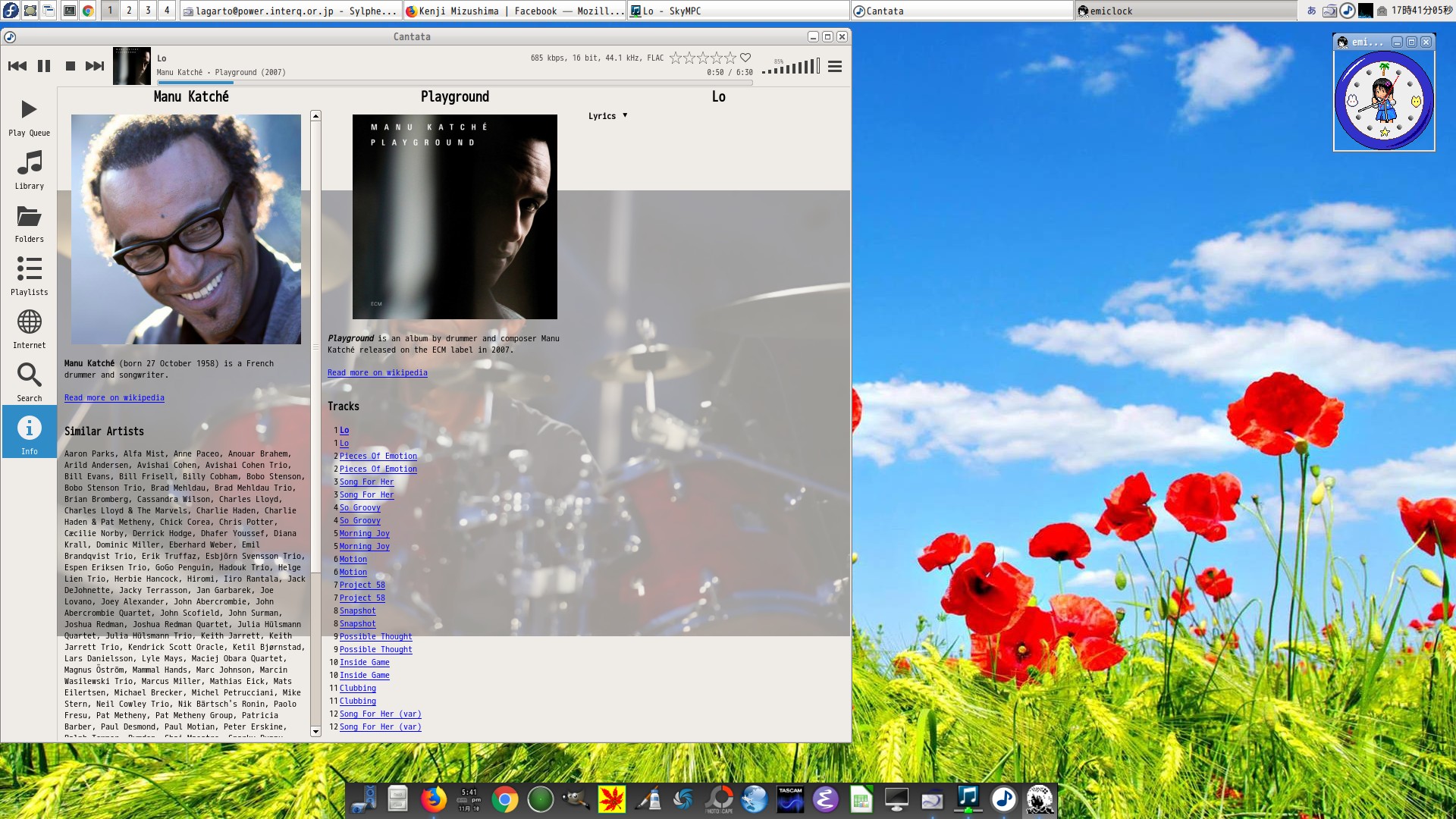Open the Search panel
1456x819 pixels.
[x=29, y=381]
